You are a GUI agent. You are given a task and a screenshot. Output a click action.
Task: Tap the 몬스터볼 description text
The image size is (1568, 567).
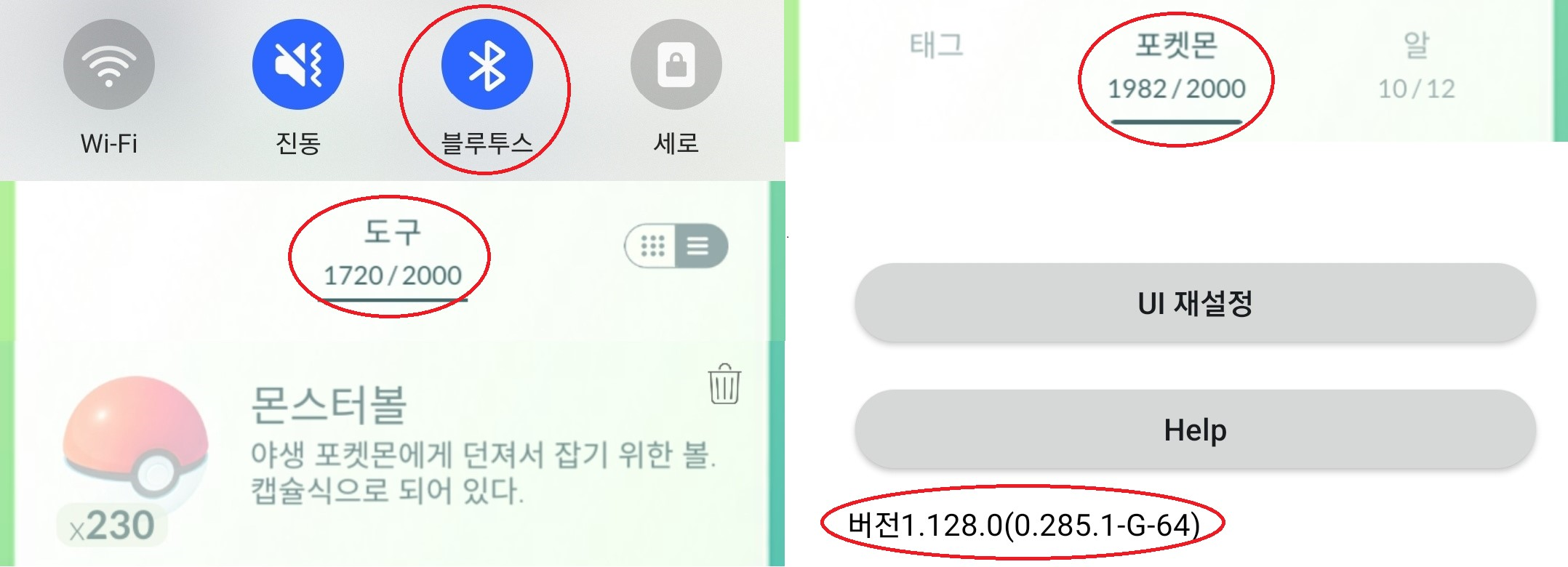[483, 472]
